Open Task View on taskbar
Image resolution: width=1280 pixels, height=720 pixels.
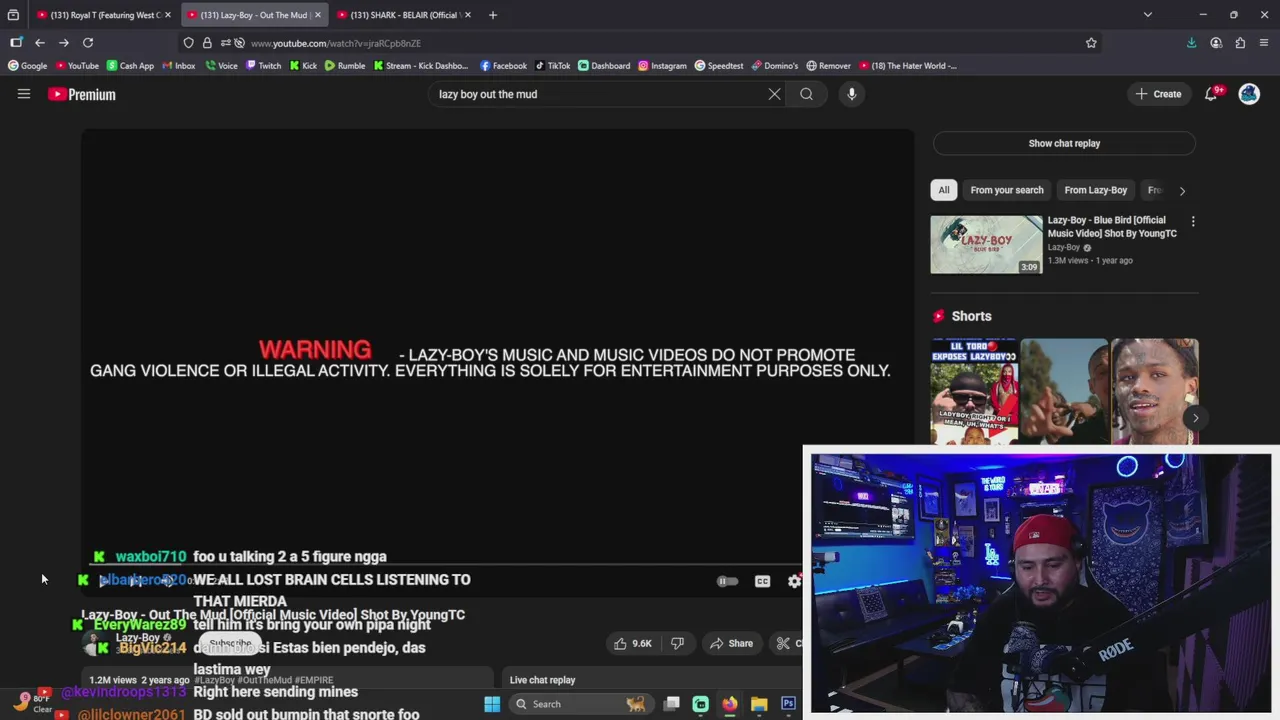coord(672,704)
